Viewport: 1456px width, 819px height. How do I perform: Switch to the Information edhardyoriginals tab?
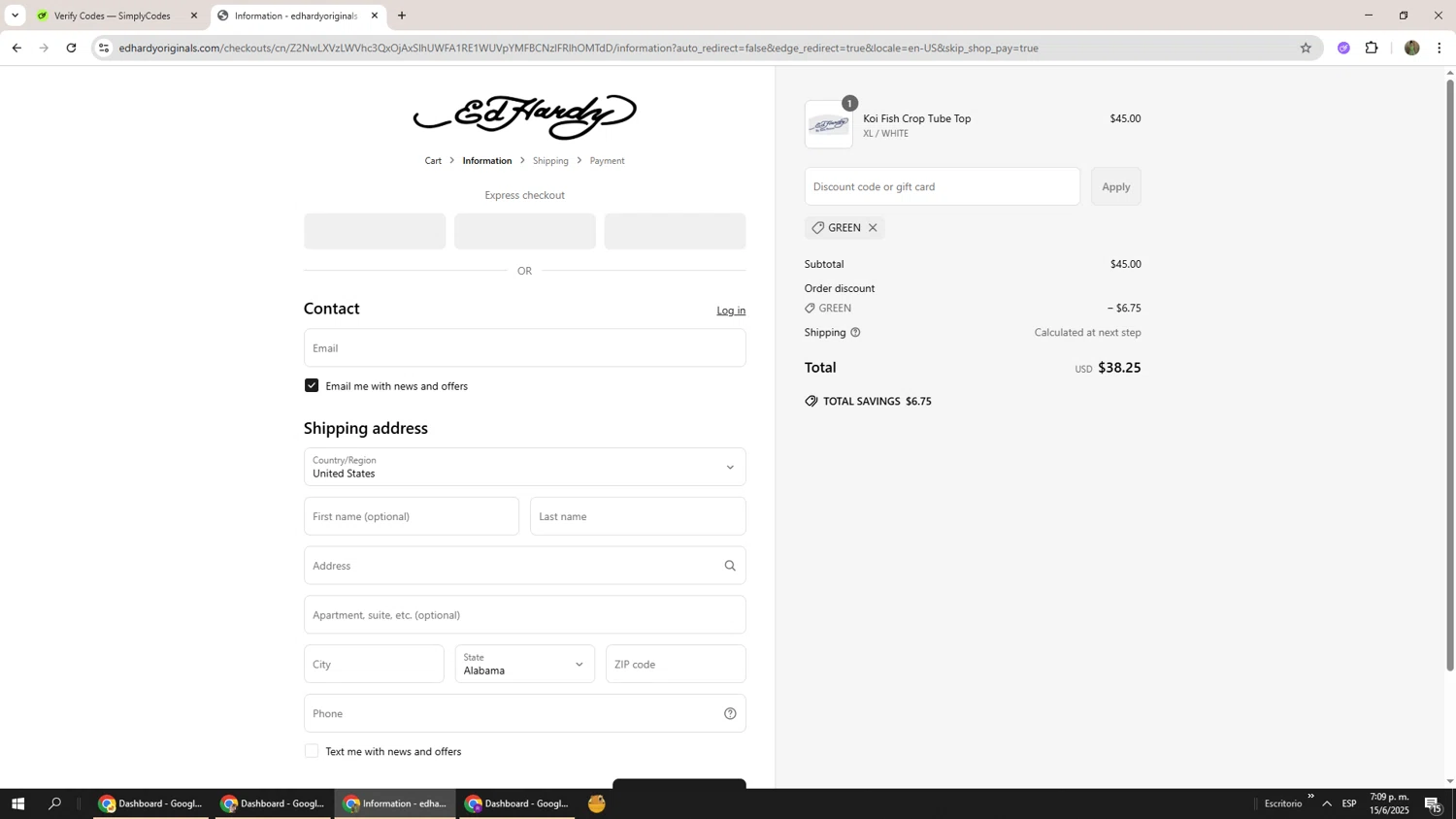[x=298, y=16]
